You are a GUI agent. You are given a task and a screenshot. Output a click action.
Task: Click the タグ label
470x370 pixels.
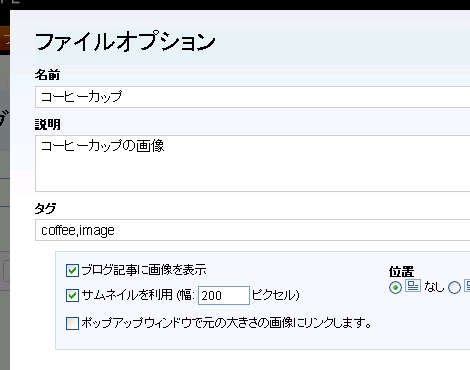pyautogui.click(x=45, y=209)
